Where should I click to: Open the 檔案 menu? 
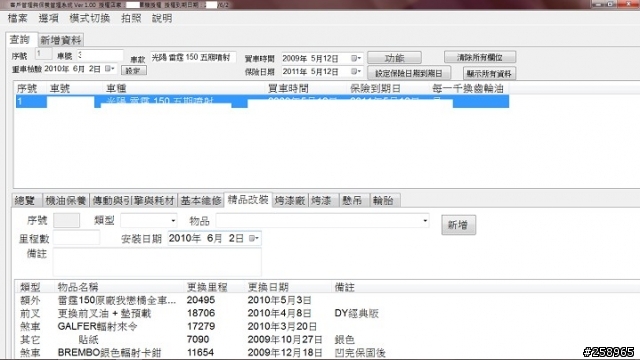[18, 18]
